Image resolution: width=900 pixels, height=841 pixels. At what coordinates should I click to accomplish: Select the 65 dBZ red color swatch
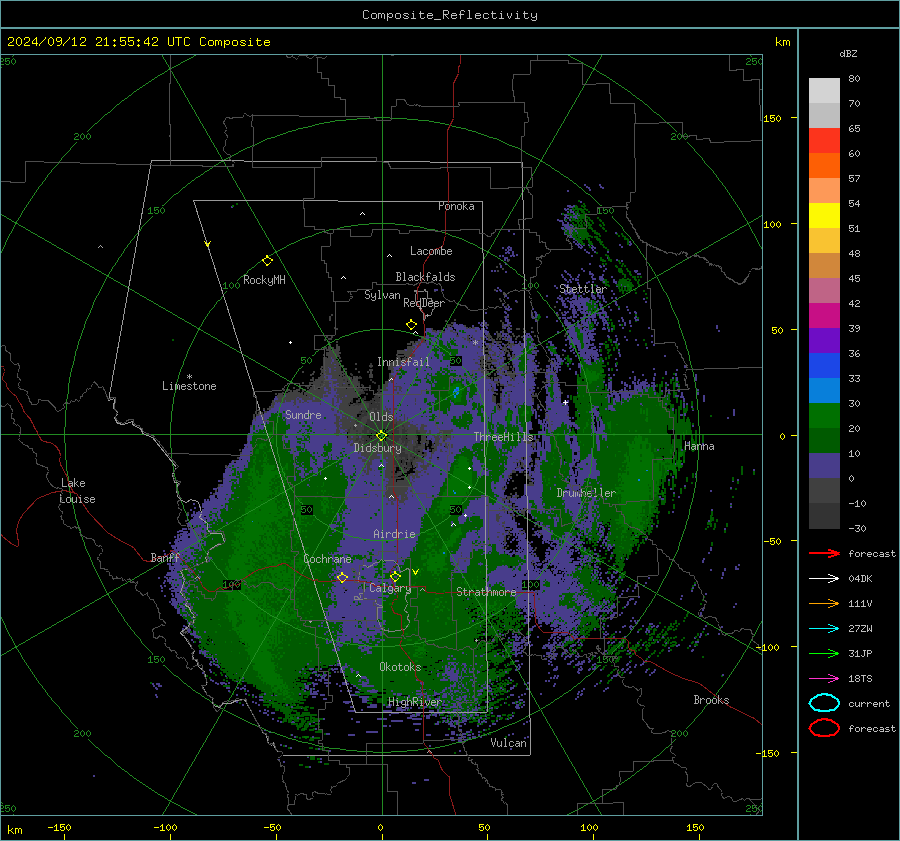[824, 140]
